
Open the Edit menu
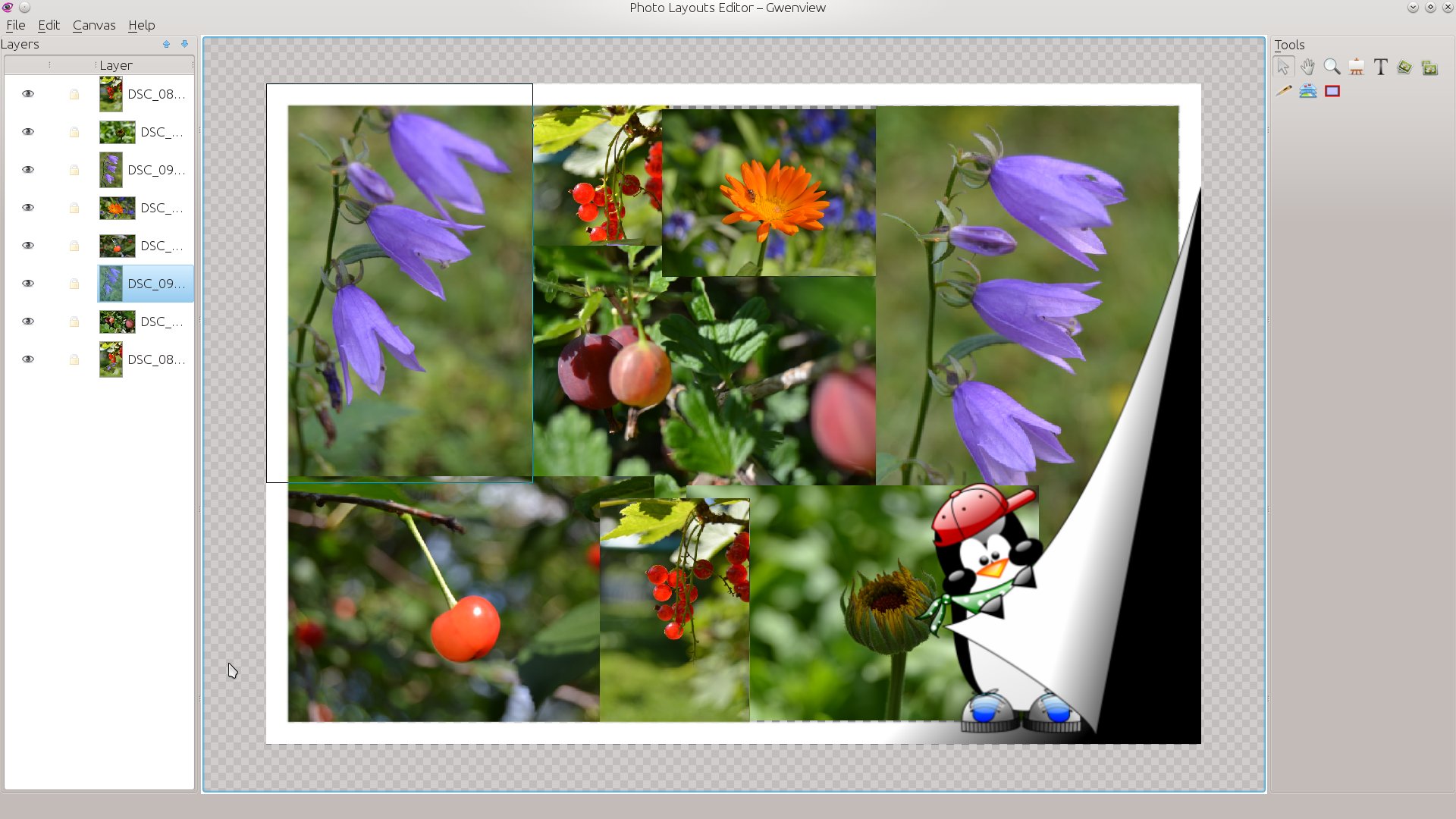pyautogui.click(x=49, y=25)
